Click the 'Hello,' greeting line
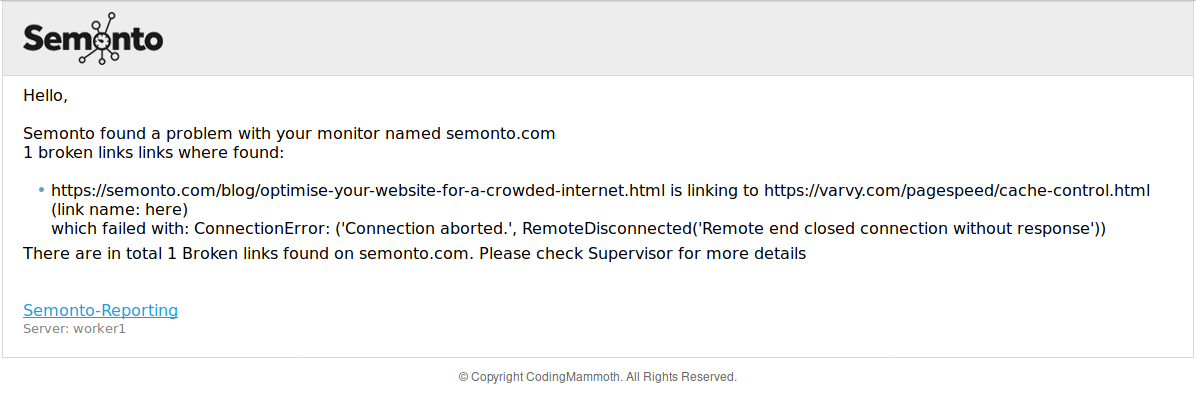This screenshot has height=398, width=1196. point(46,96)
